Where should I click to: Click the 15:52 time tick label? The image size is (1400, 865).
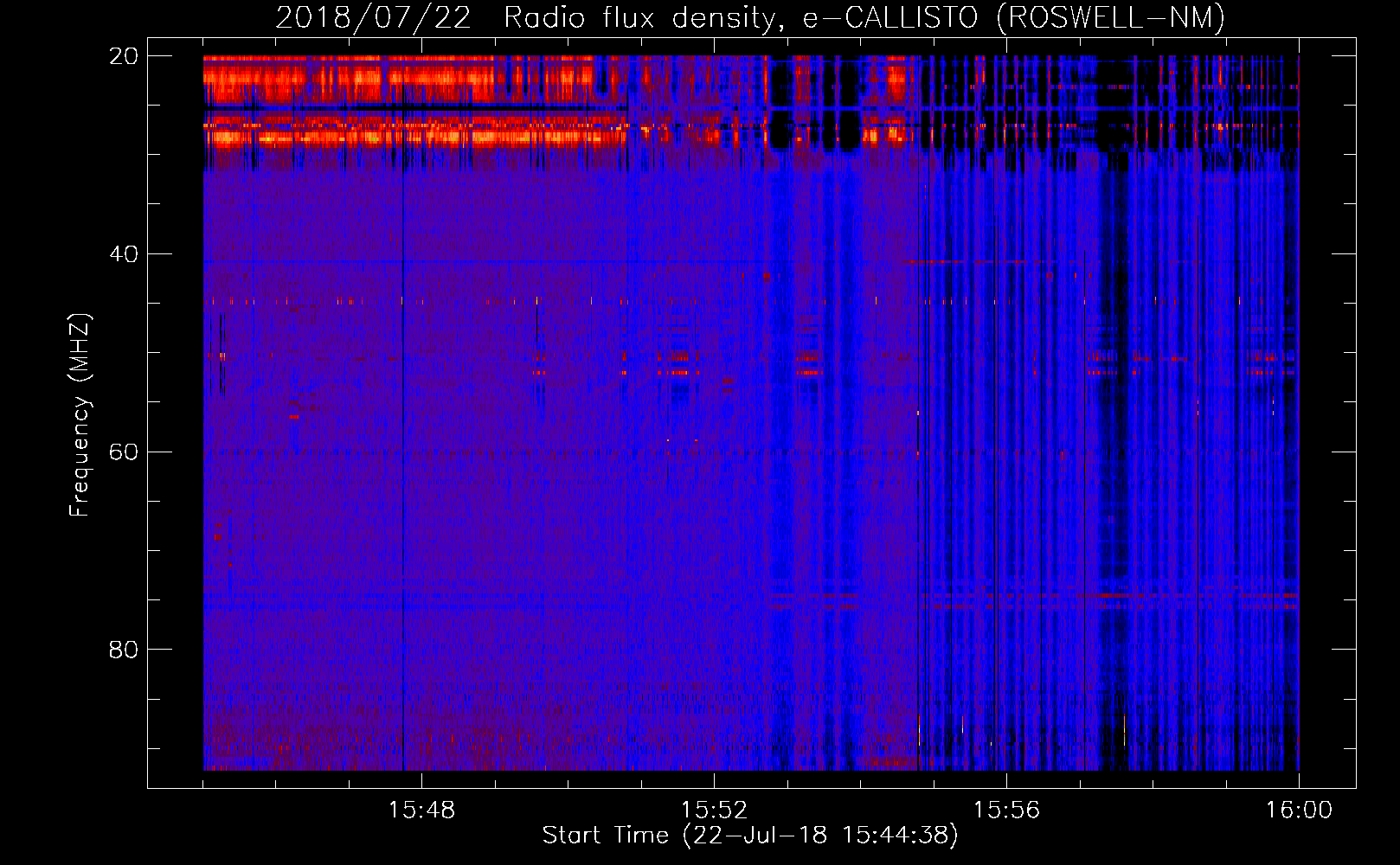[x=714, y=811]
